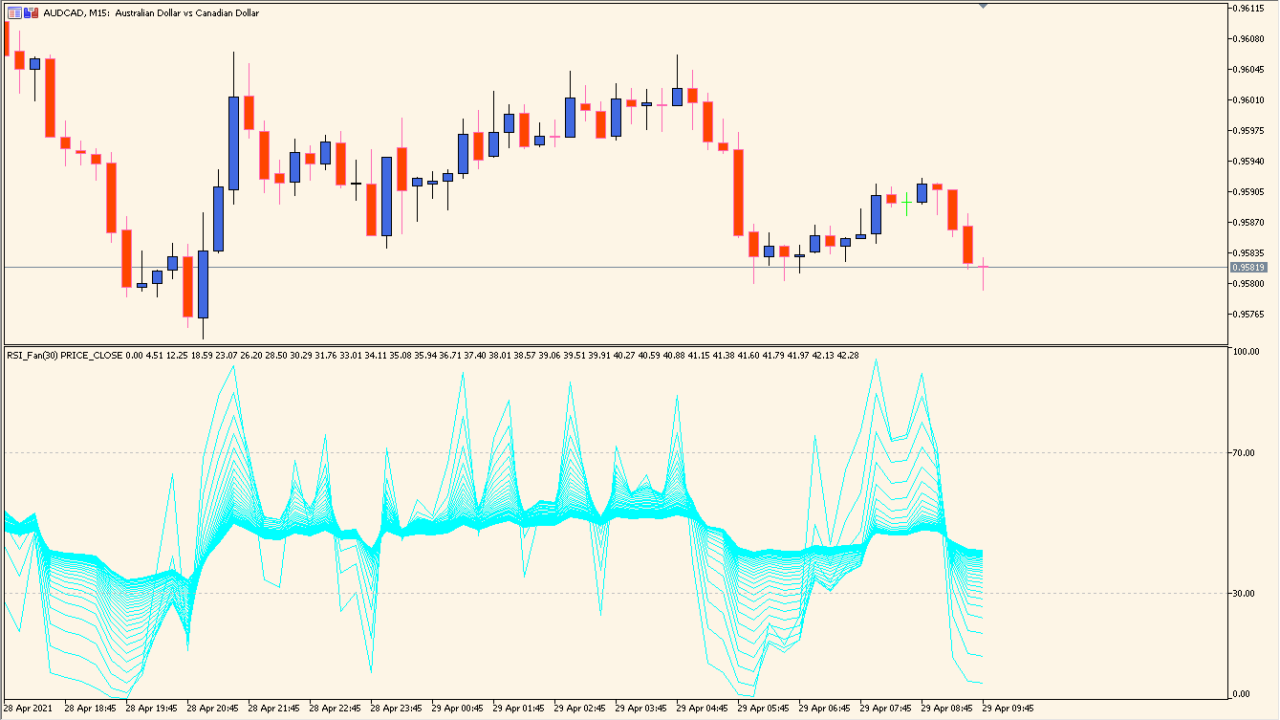The width and height of the screenshot is (1280, 720).
Task: Click the 29 Apr 05:45 time label
Action: (765, 708)
